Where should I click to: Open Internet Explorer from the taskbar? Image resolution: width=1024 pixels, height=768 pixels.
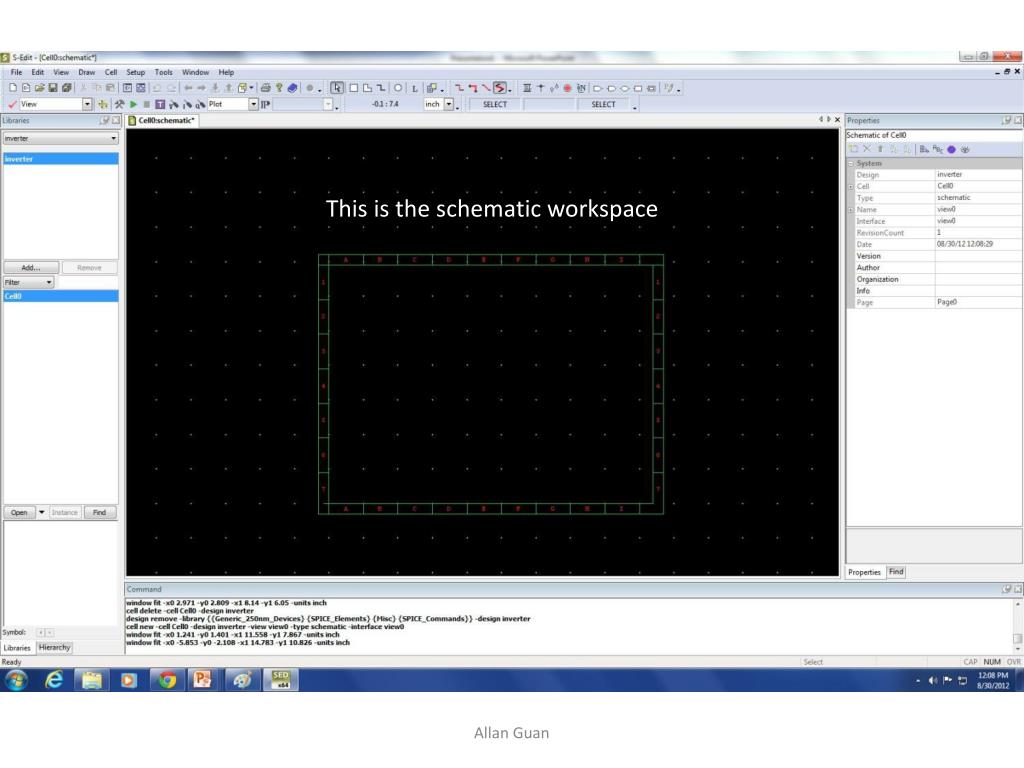54,680
